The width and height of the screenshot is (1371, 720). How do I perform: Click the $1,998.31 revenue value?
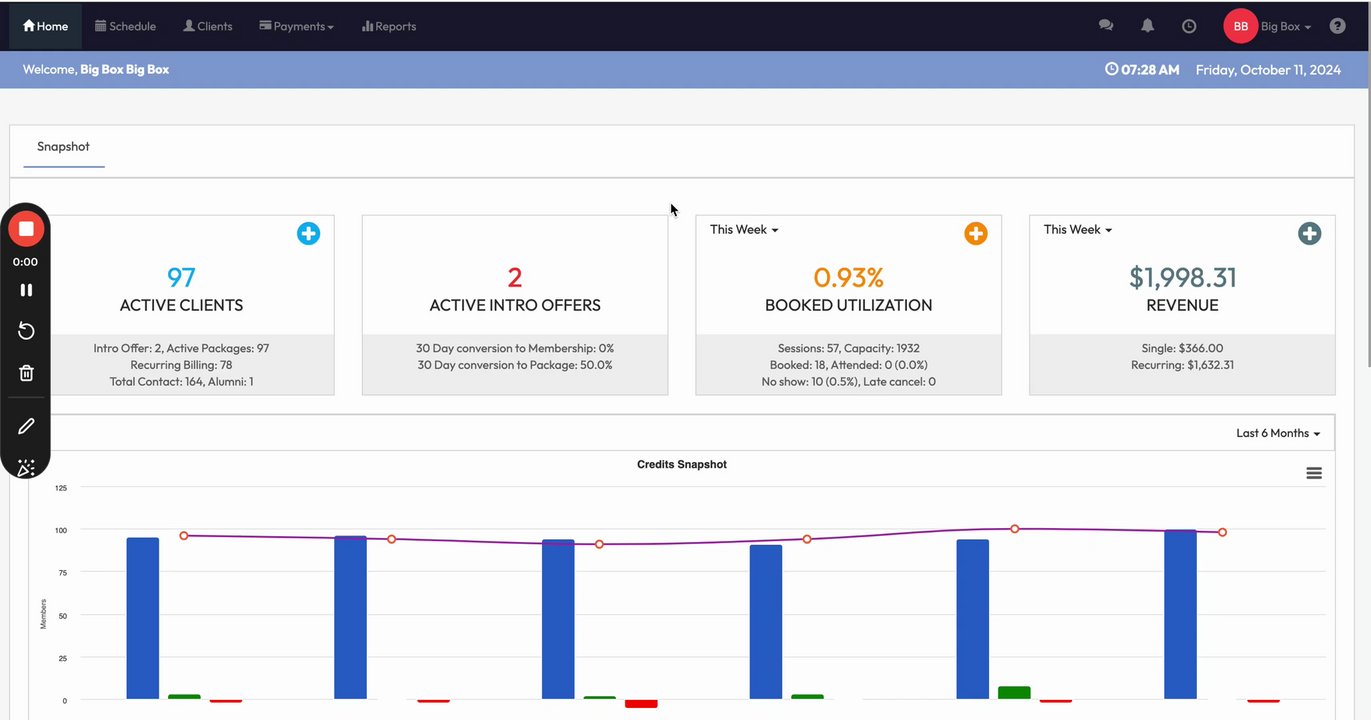1182,277
